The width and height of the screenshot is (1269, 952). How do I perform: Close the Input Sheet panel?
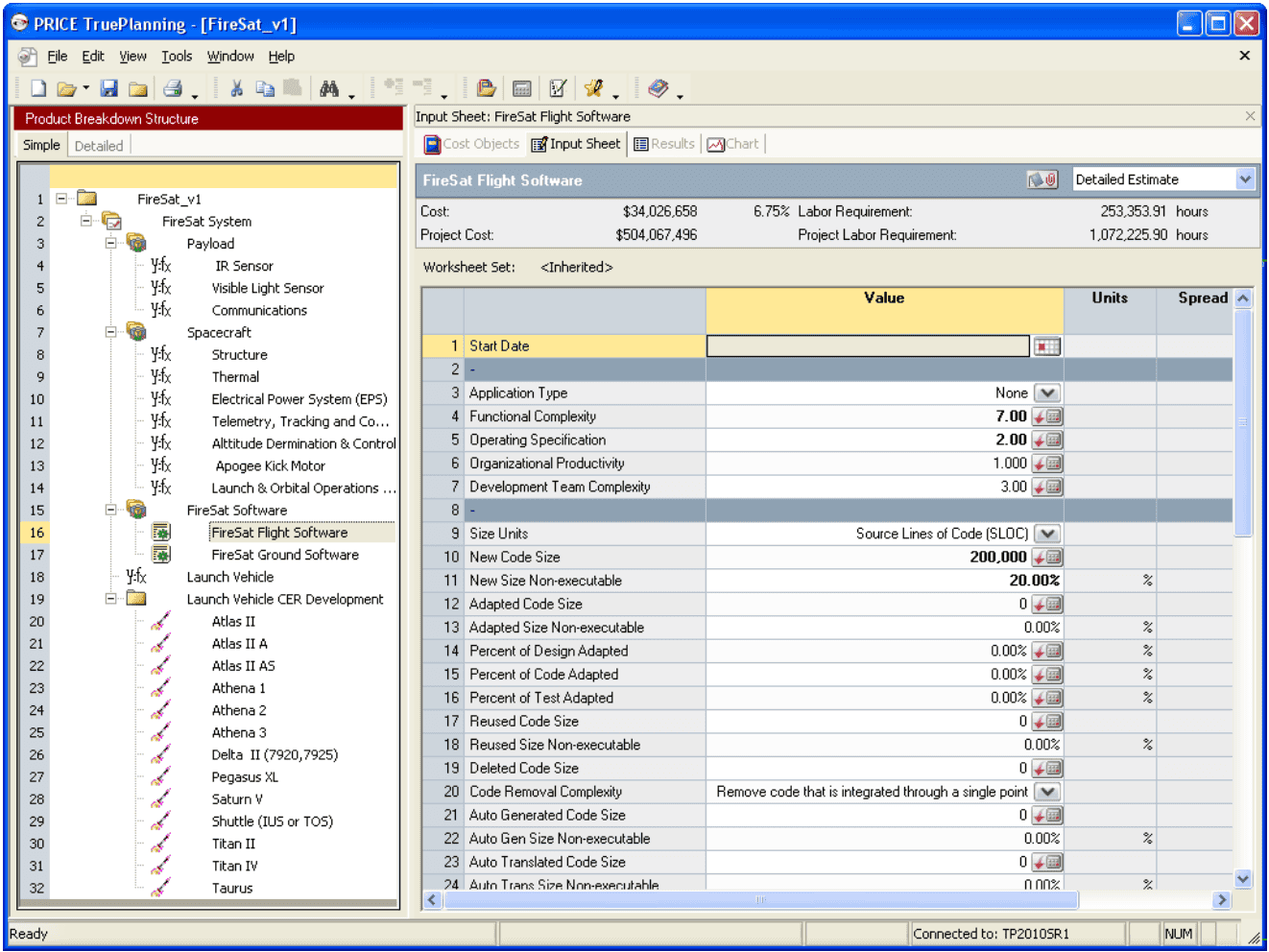(x=1250, y=116)
